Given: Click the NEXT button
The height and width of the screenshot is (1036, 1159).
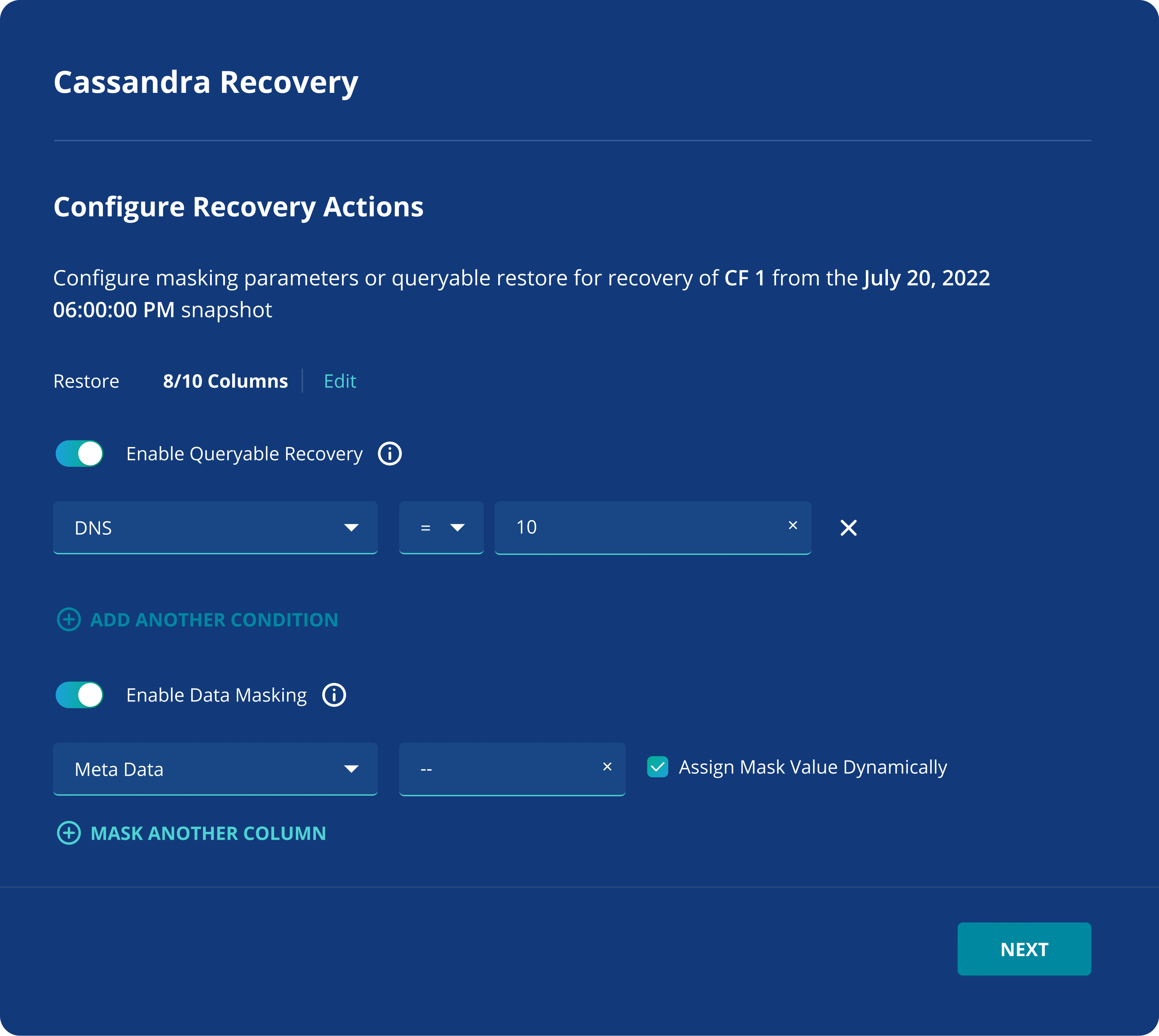Looking at the screenshot, I should coord(1024,949).
